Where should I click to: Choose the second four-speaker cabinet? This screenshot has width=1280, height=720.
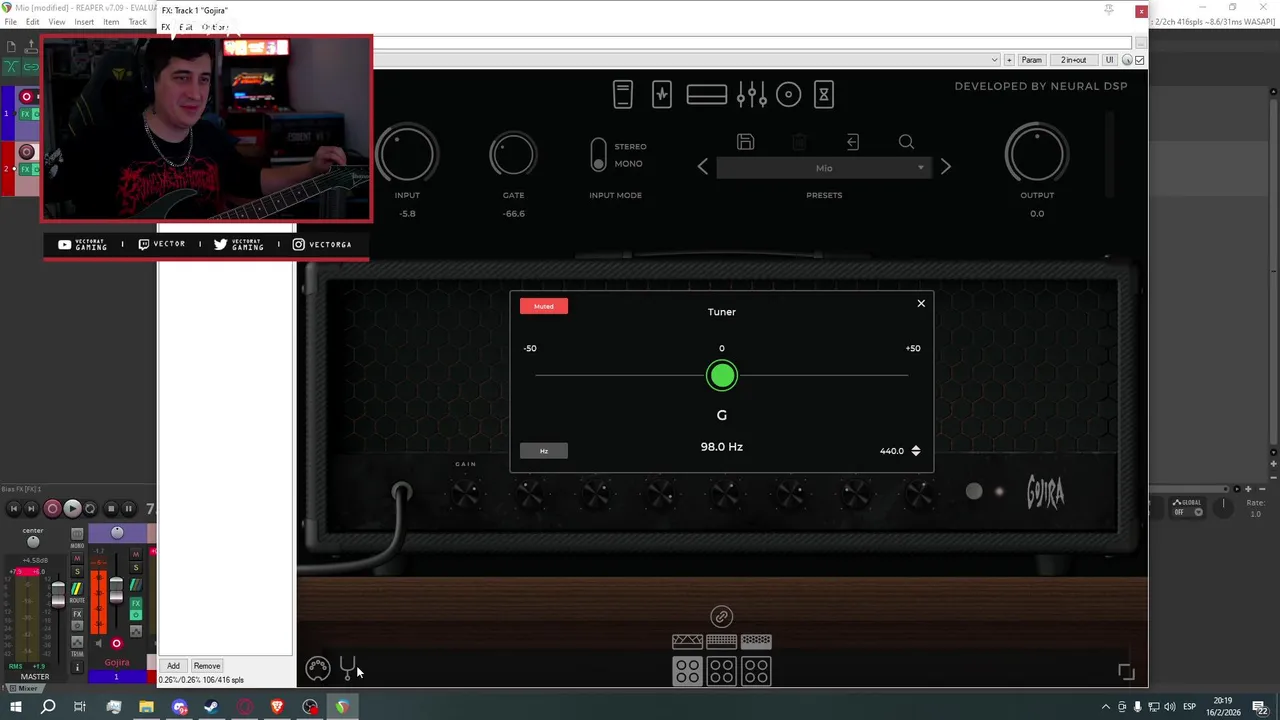pos(721,671)
